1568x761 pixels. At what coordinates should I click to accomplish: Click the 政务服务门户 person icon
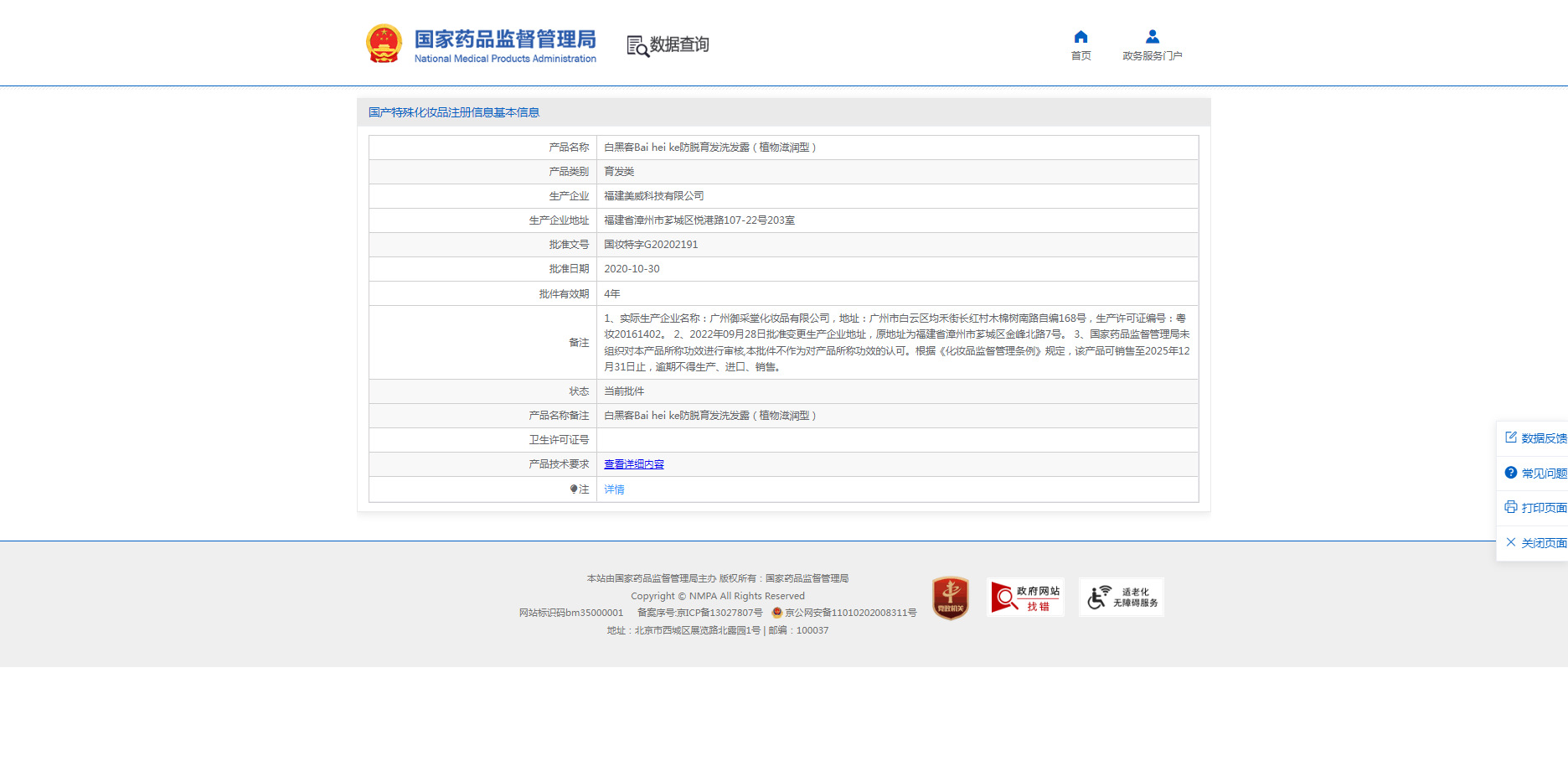(x=1152, y=35)
